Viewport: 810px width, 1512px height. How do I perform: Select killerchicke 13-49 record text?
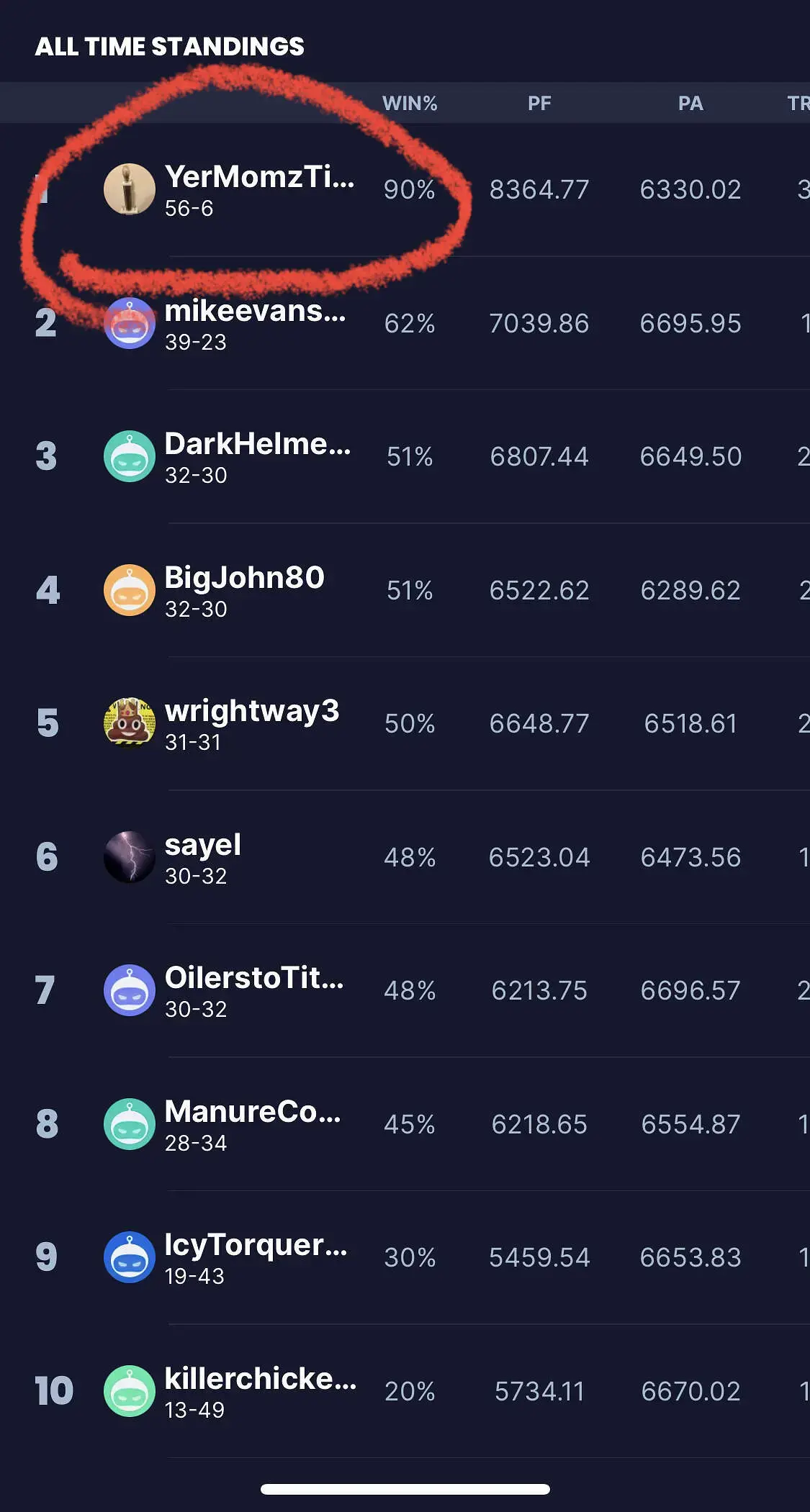tap(194, 1410)
